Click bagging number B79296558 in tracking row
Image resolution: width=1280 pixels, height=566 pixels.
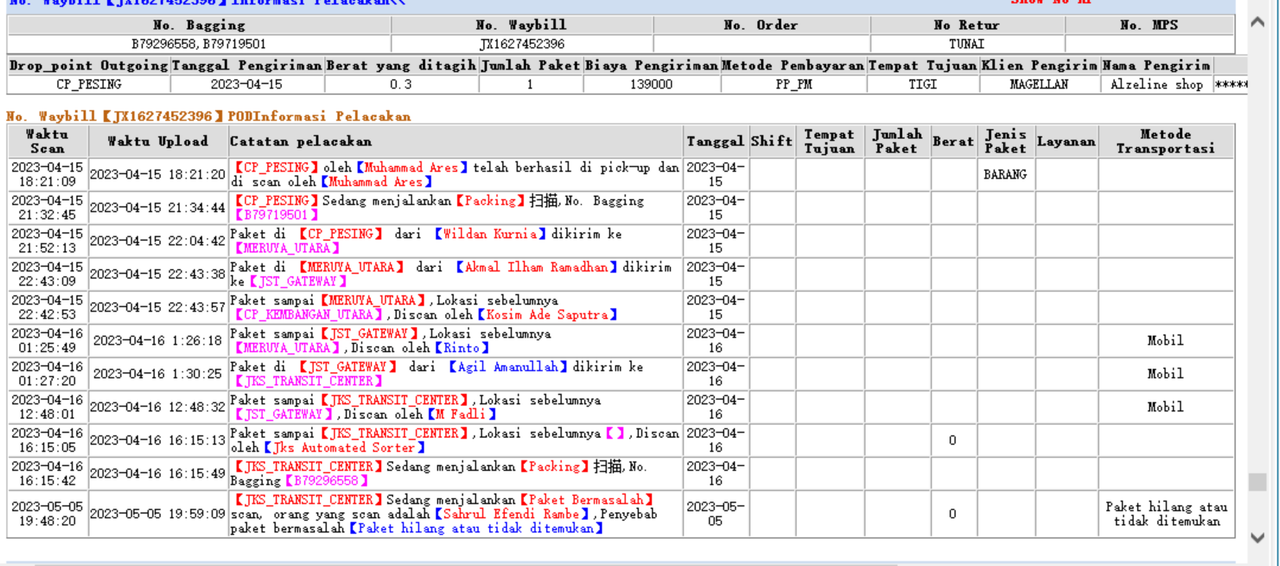coord(325,481)
